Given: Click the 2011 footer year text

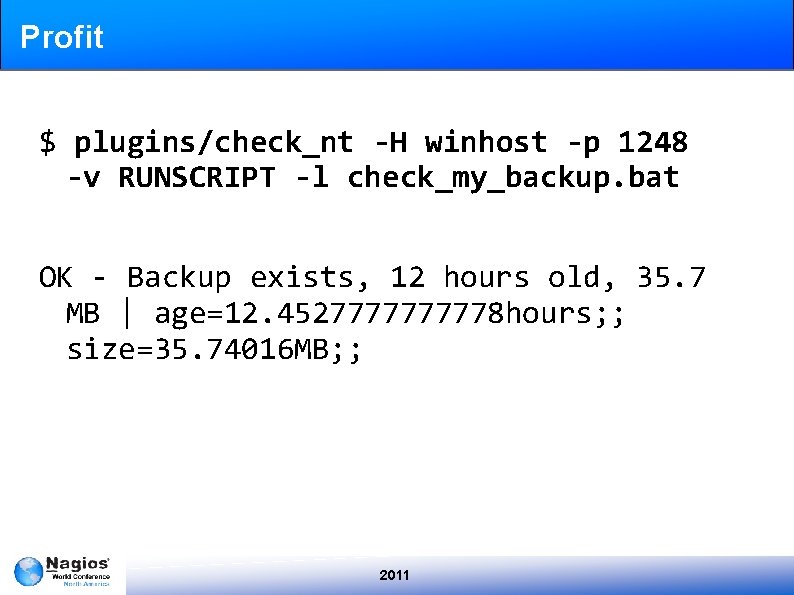Looking at the screenshot, I should tap(394, 575).
